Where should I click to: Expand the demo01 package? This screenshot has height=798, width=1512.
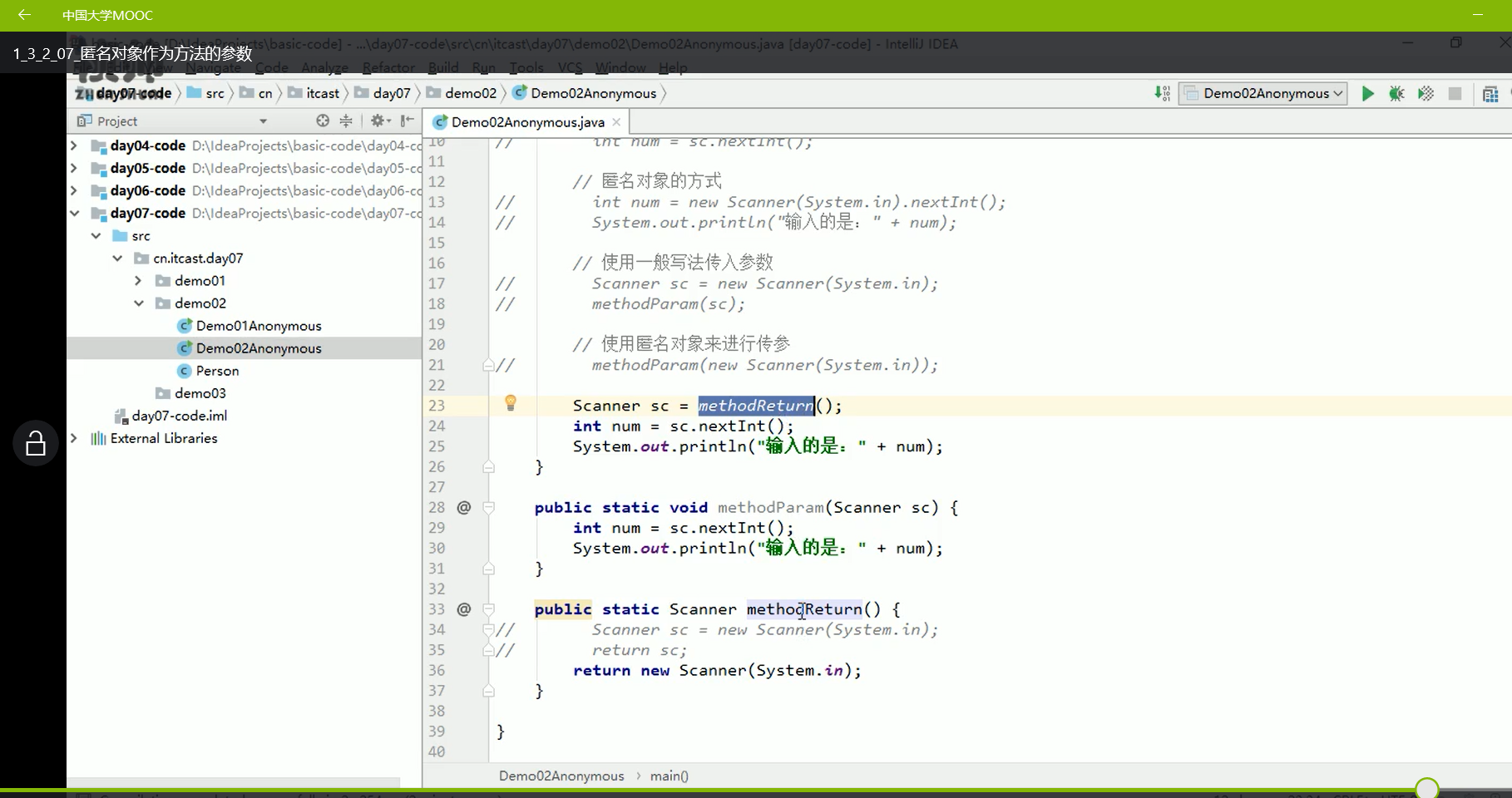pos(138,281)
